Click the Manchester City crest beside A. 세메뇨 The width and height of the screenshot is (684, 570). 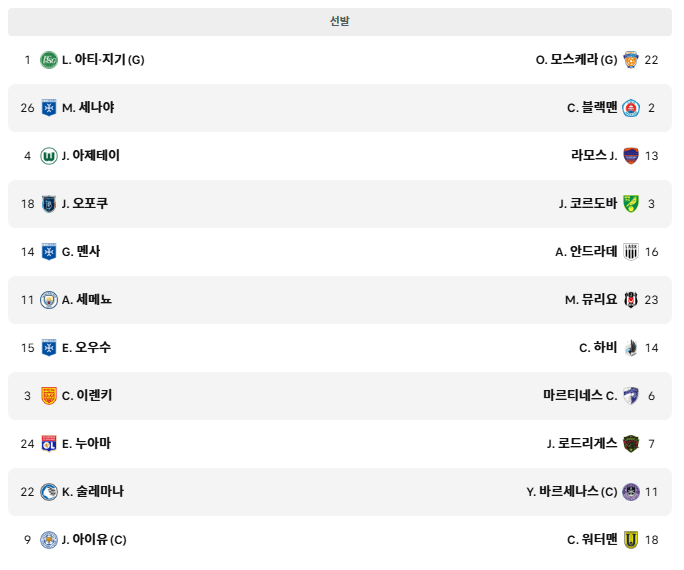click(x=49, y=300)
